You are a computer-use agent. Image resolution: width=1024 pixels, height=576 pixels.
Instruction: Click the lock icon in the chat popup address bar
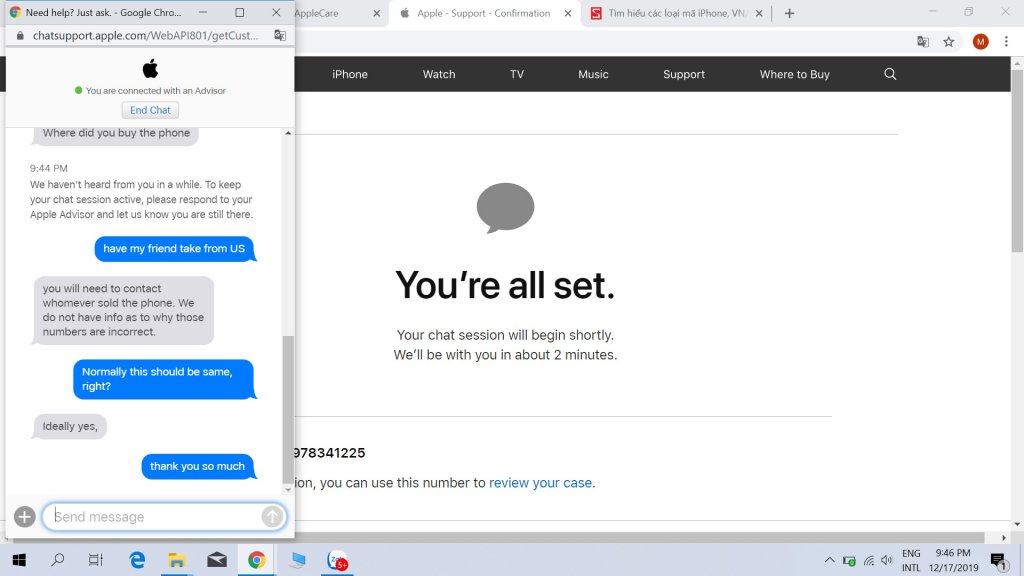coord(20,35)
